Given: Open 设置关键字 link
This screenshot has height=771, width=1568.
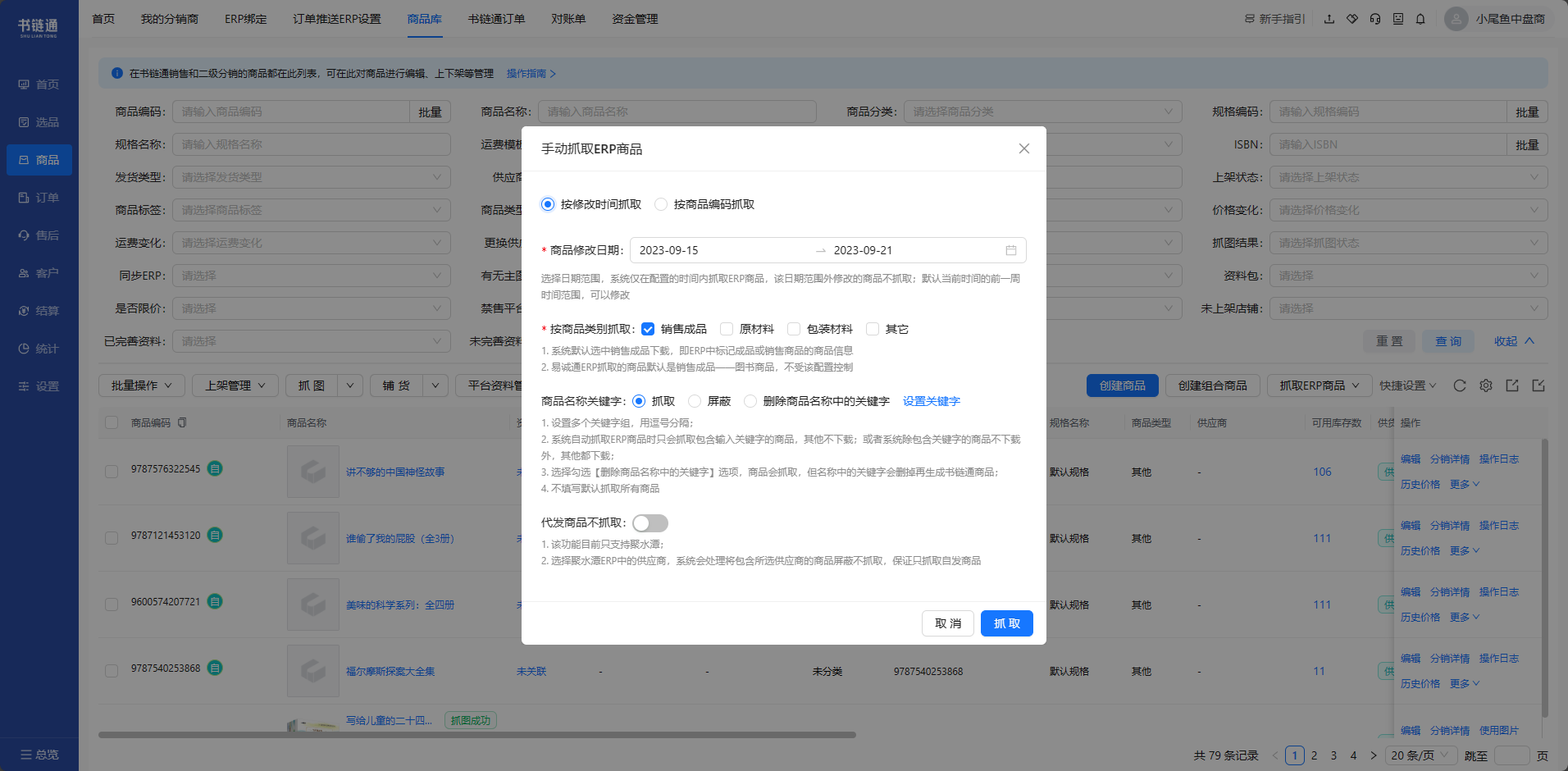Looking at the screenshot, I should point(931,401).
